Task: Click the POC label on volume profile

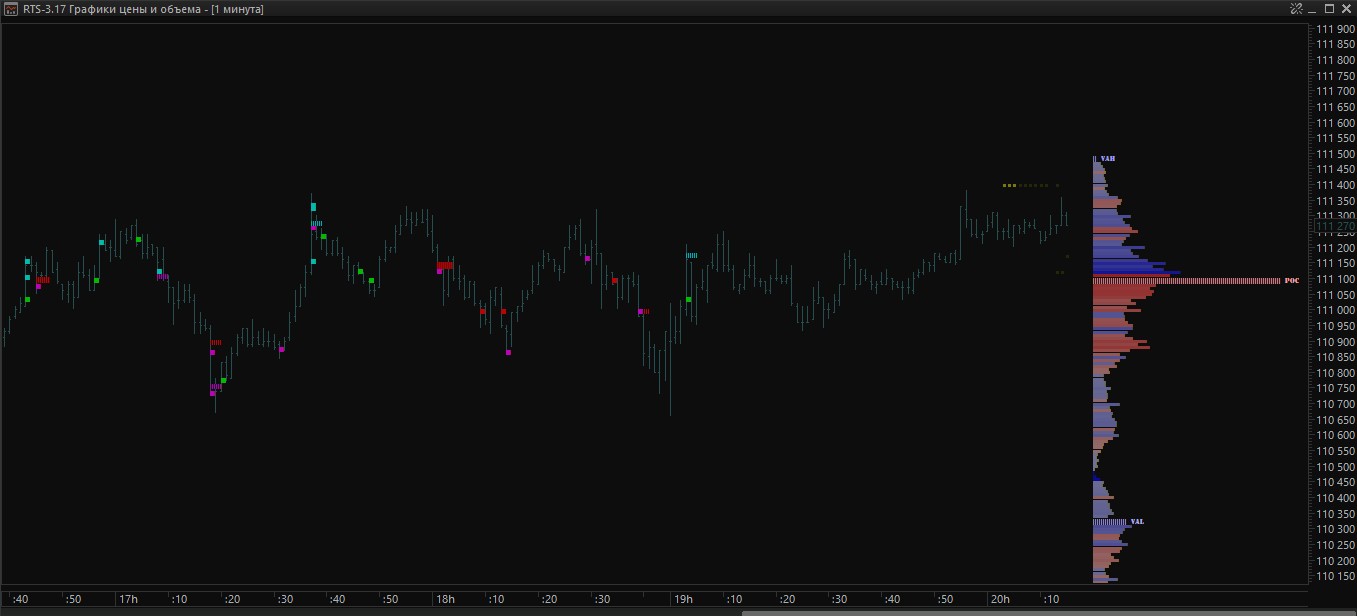Action: pyautogui.click(x=1291, y=281)
